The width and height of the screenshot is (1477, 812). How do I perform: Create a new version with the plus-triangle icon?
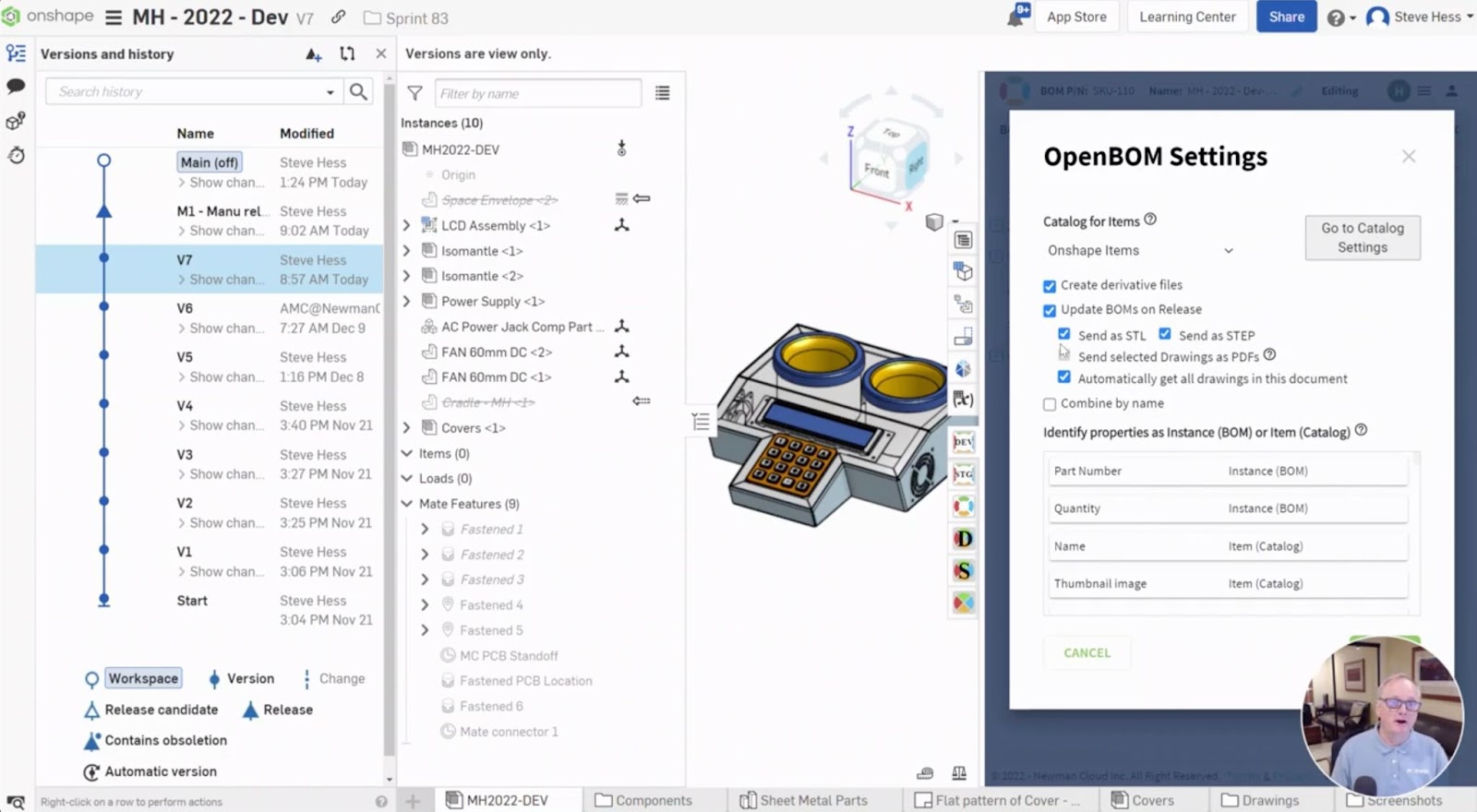point(314,54)
